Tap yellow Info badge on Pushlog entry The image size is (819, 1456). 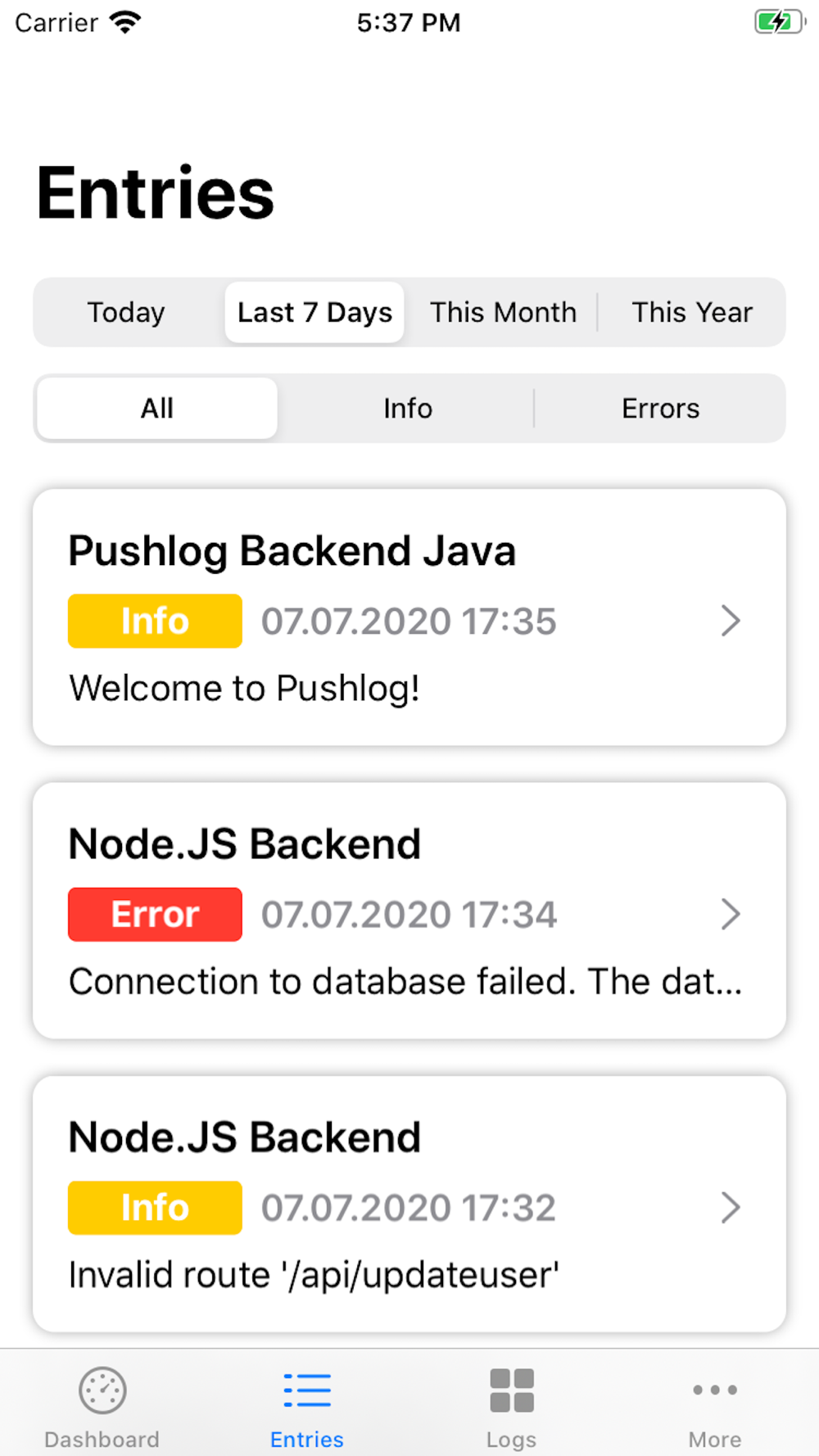[155, 621]
